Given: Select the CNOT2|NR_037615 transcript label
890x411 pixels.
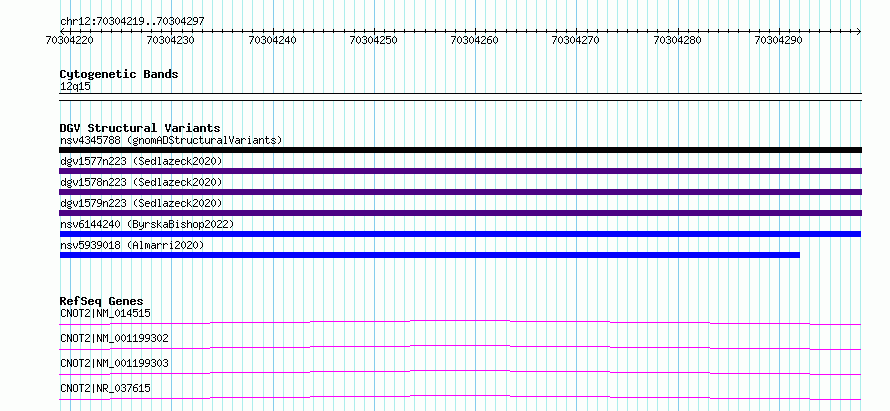Looking at the screenshot, I should point(106,388).
